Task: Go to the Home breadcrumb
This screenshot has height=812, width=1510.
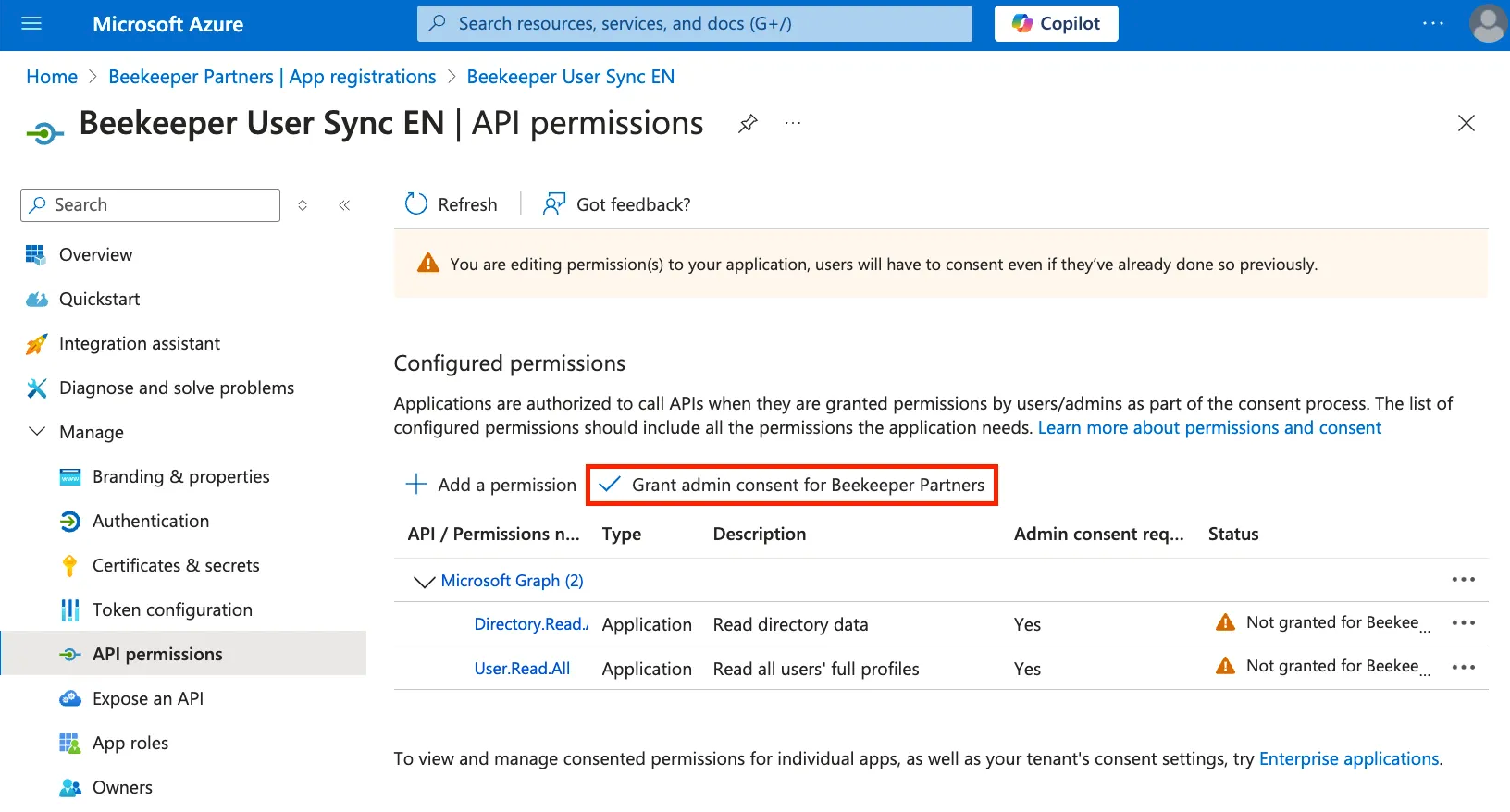Action: [x=52, y=77]
